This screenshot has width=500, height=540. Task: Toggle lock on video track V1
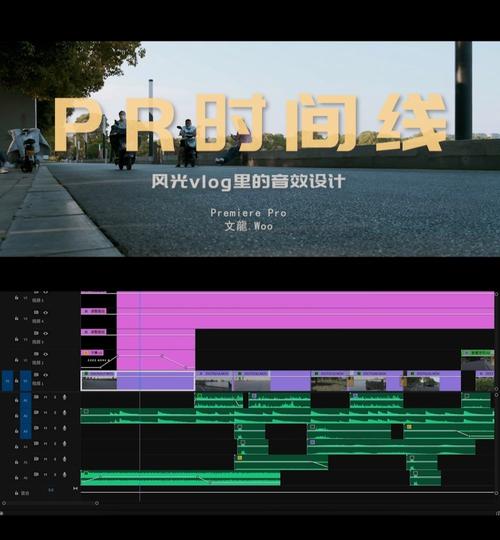16,381
